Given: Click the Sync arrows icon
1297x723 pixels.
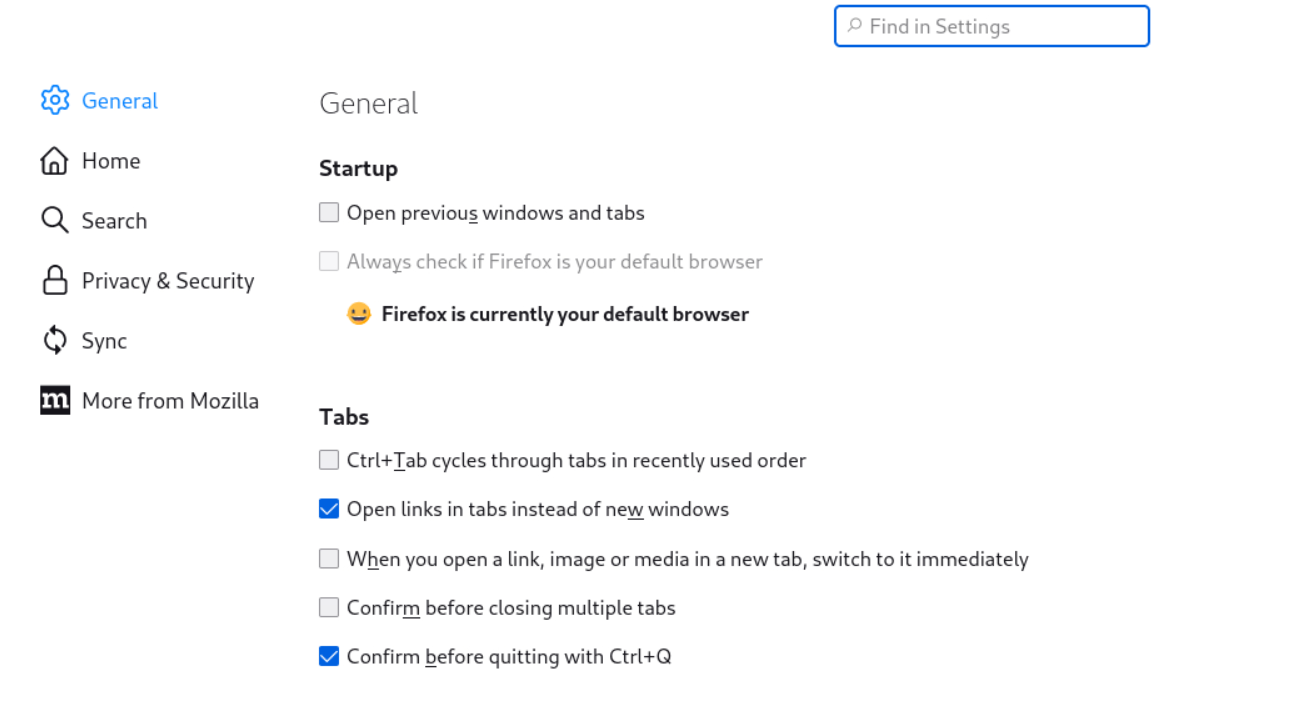Looking at the screenshot, I should (54, 340).
